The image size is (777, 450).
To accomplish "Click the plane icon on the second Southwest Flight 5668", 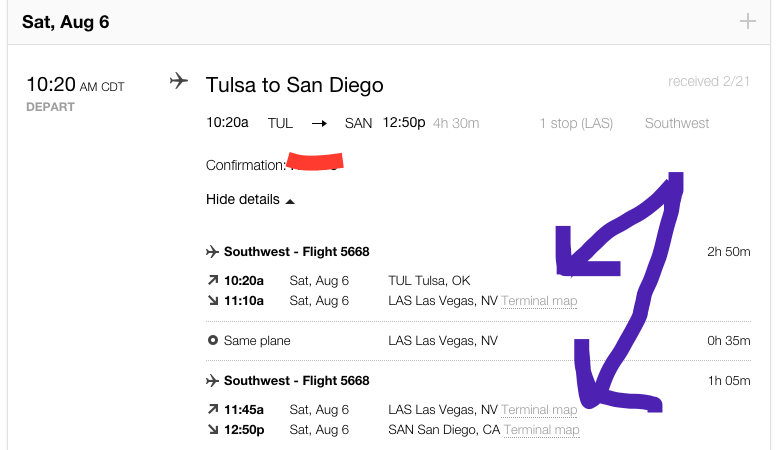I will [x=212, y=380].
